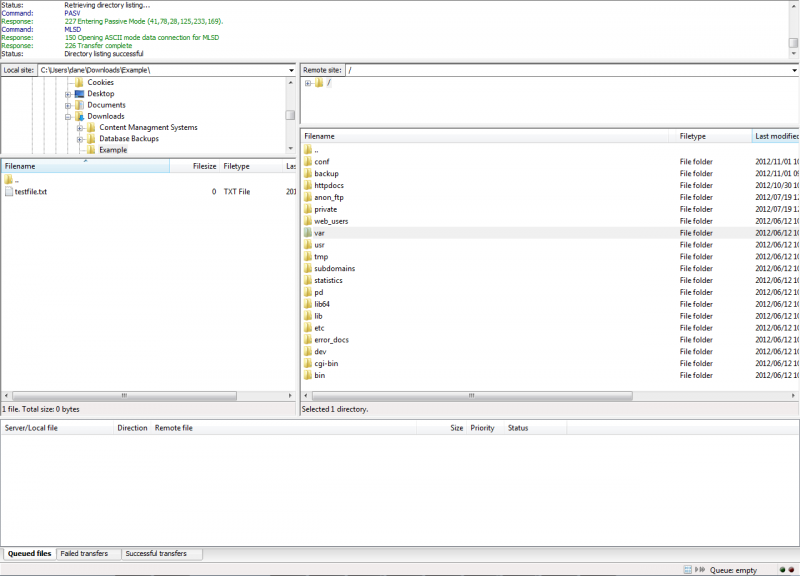Click the conf folder icon in remote list
The width and height of the screenshot is (800, 576).
(308, 162)
